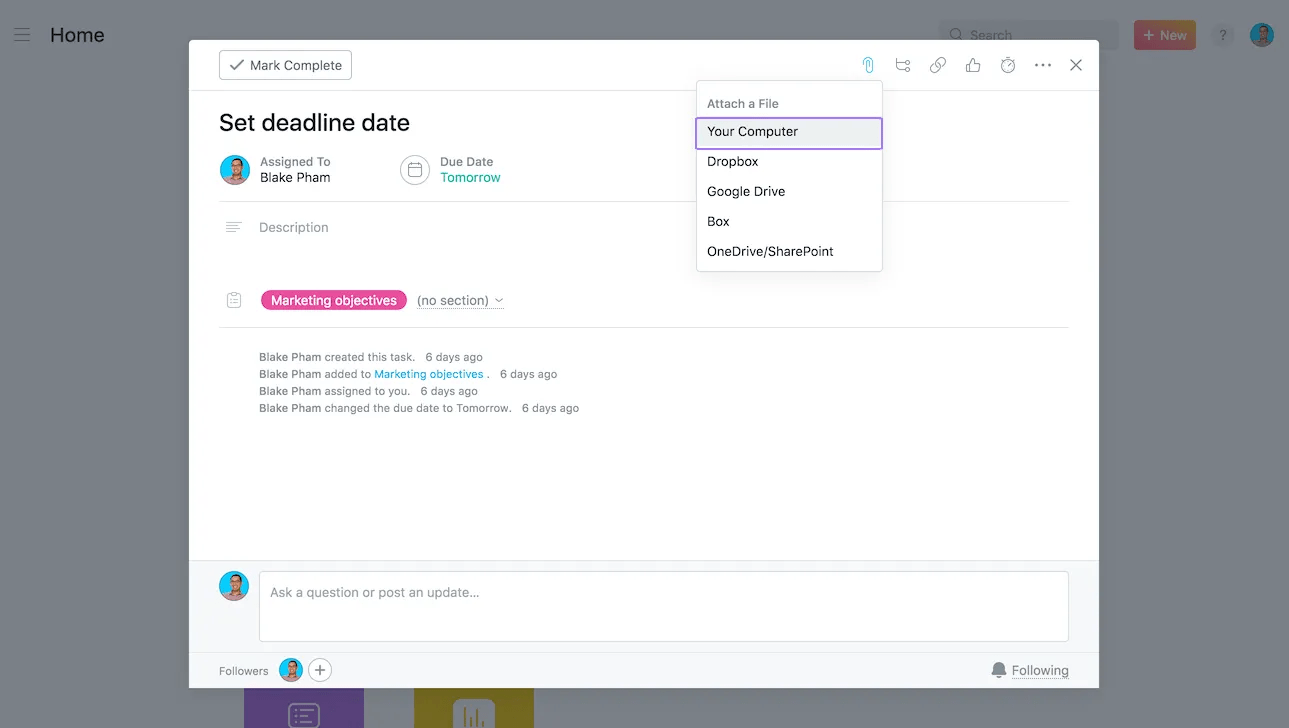This screenshot has height=728, width=1289.
Task: Toggle task completion with Mark Complete
Action: [285, 64]
